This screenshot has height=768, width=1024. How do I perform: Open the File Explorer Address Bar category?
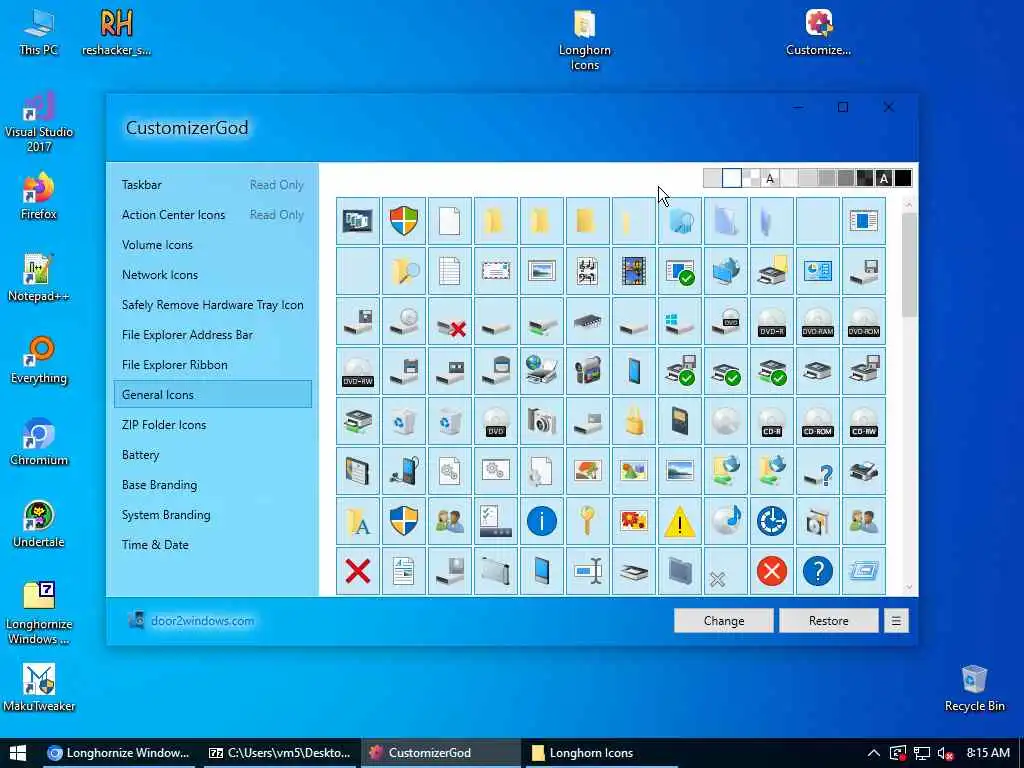(x=212, y=335)
